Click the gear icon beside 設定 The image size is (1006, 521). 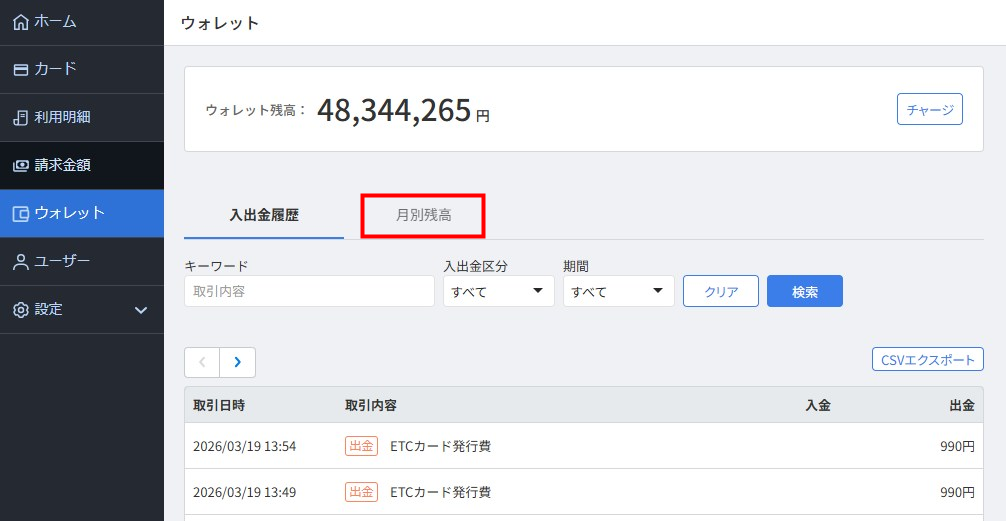[20, 310]
